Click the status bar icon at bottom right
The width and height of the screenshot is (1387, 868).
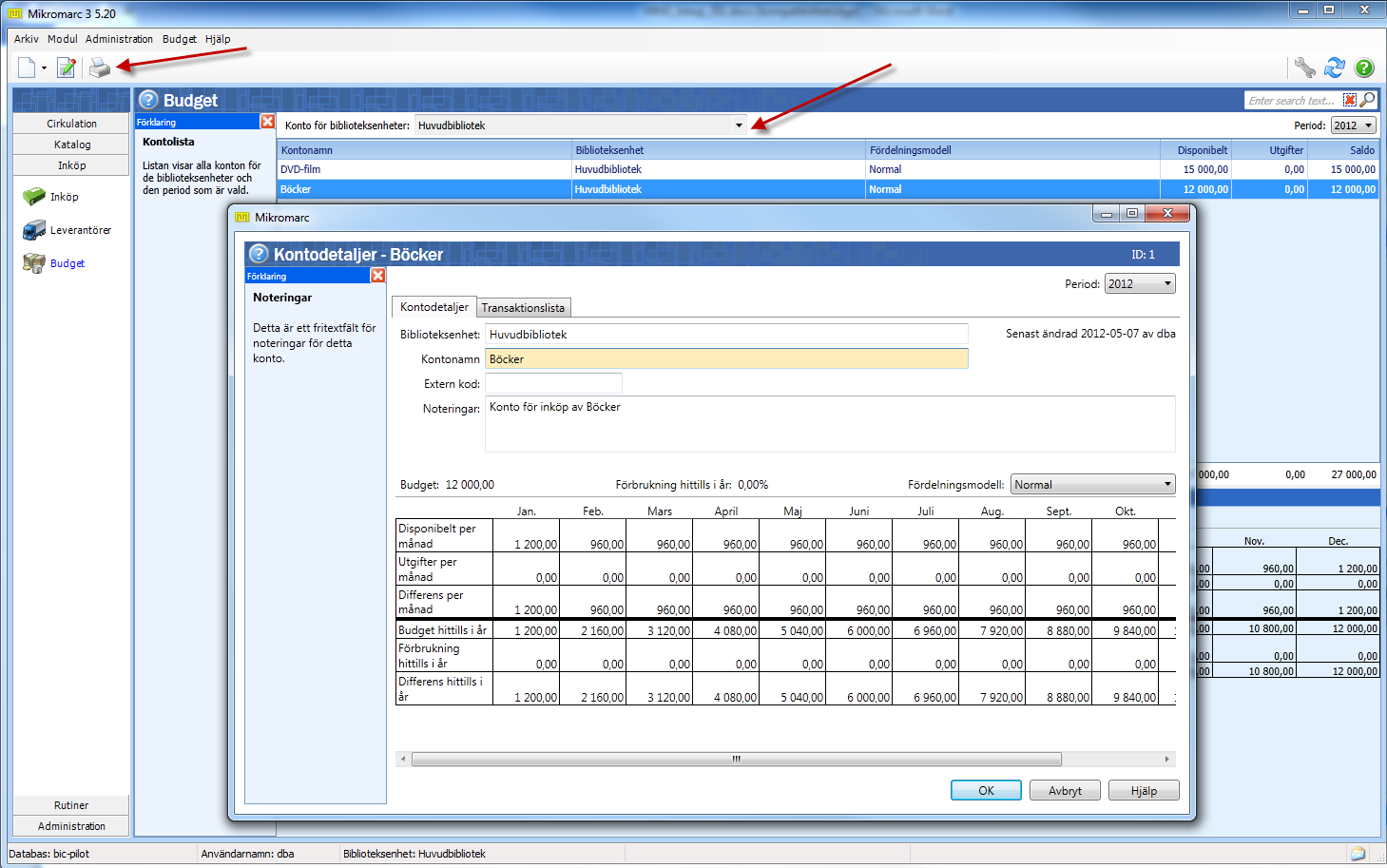point(1358,854)
